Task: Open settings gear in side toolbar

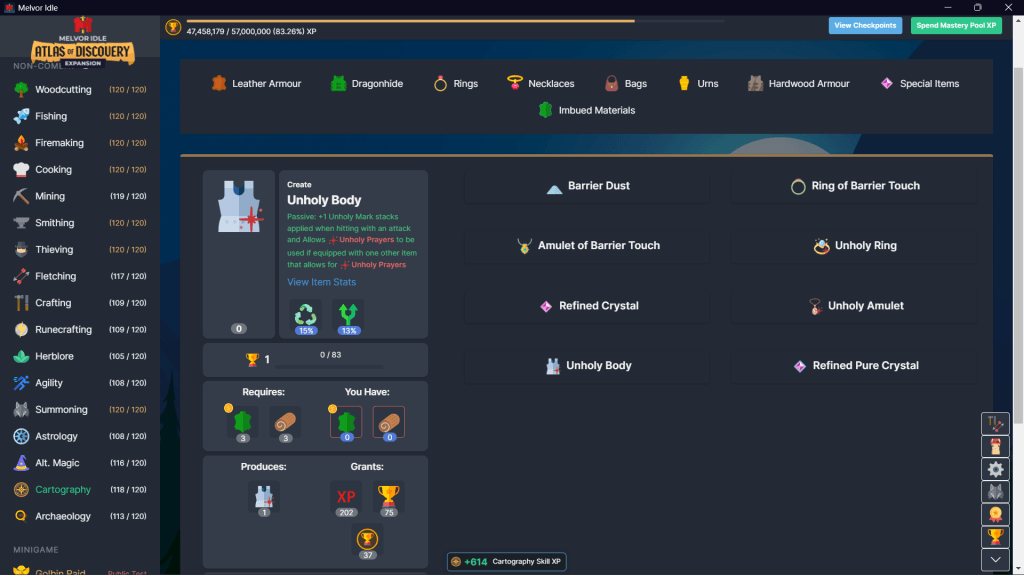Action: [x=995, y=469]
